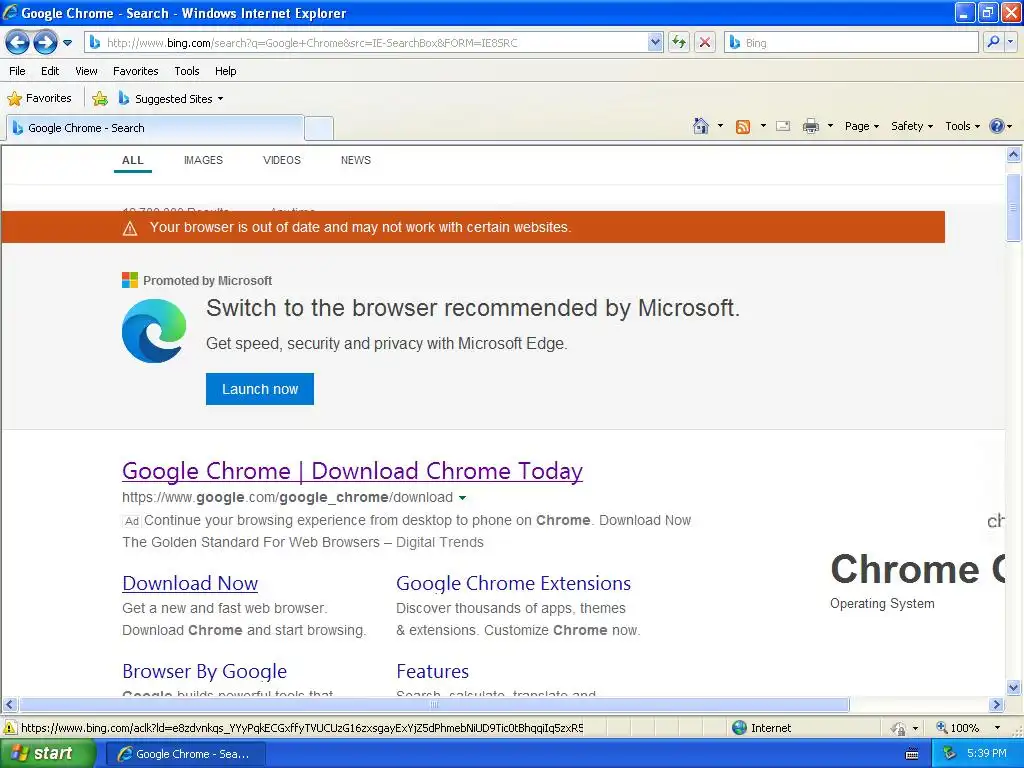The image size is (1024, 768).
Task: Click the Print icon
Action: (810, 126)
